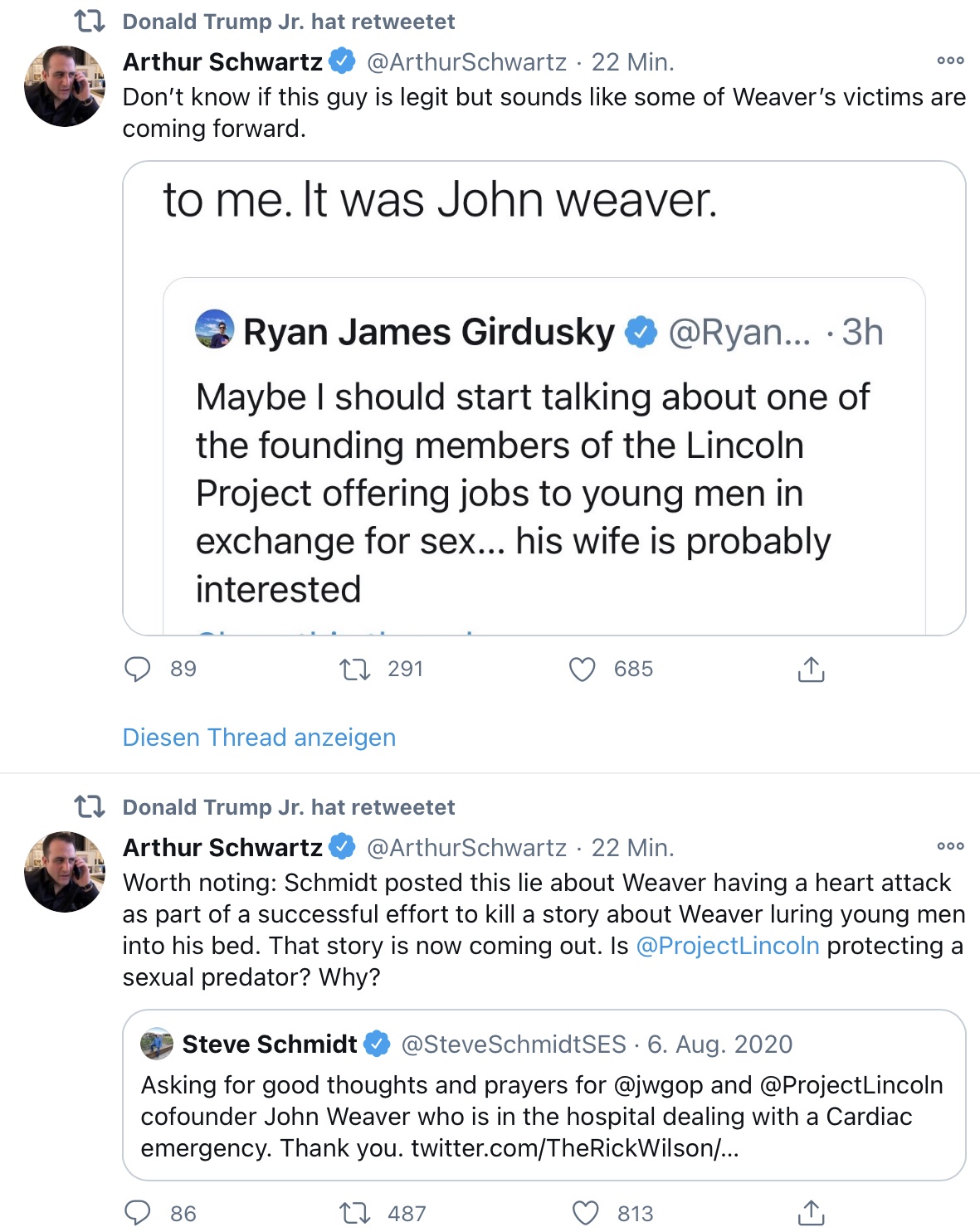This screenshot has height=1232, width=980.
Task: Open Arthur Schwartz avatar on second tweet
Action: (65, 872)
